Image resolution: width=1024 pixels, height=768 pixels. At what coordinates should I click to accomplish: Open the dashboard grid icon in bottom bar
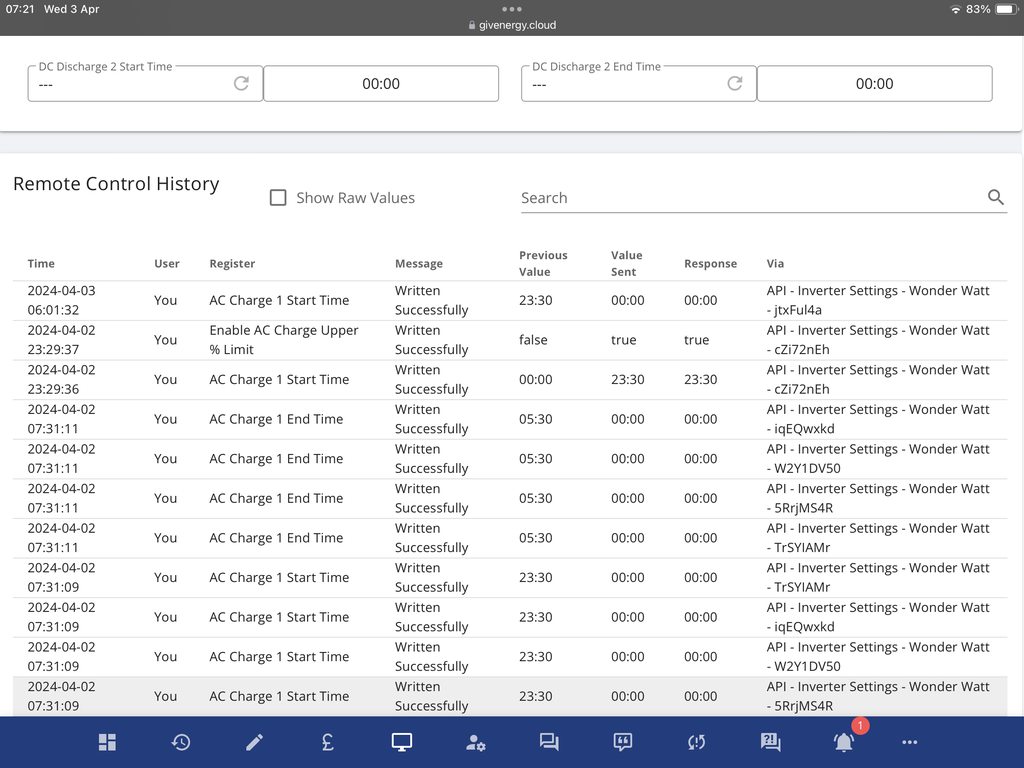click(x=107, y=742)
